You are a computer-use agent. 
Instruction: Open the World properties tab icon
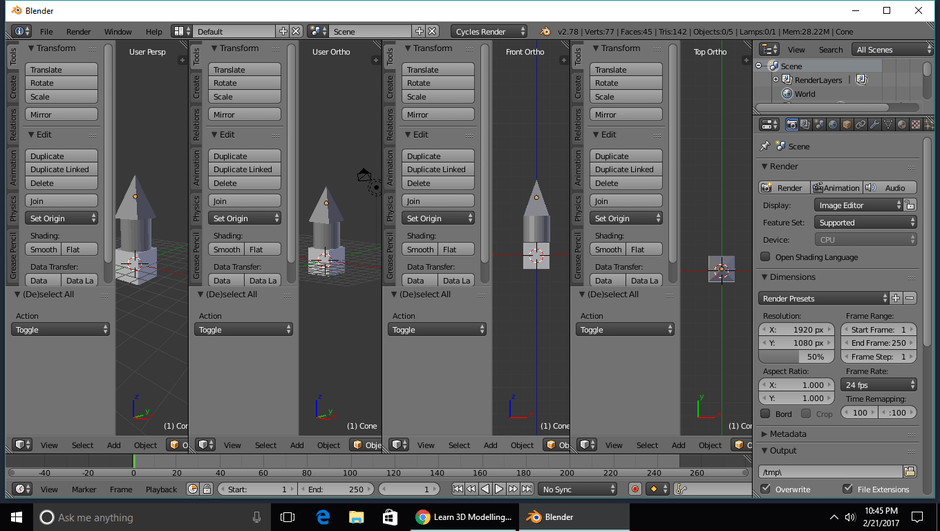click(833, 125)
